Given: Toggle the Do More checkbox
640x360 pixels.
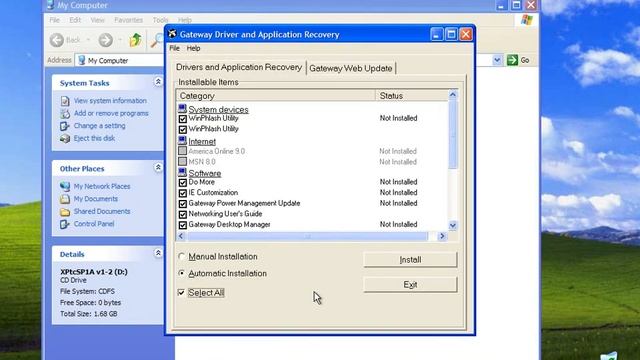Looking at the screenshot, I should click(x=182, y=182).
